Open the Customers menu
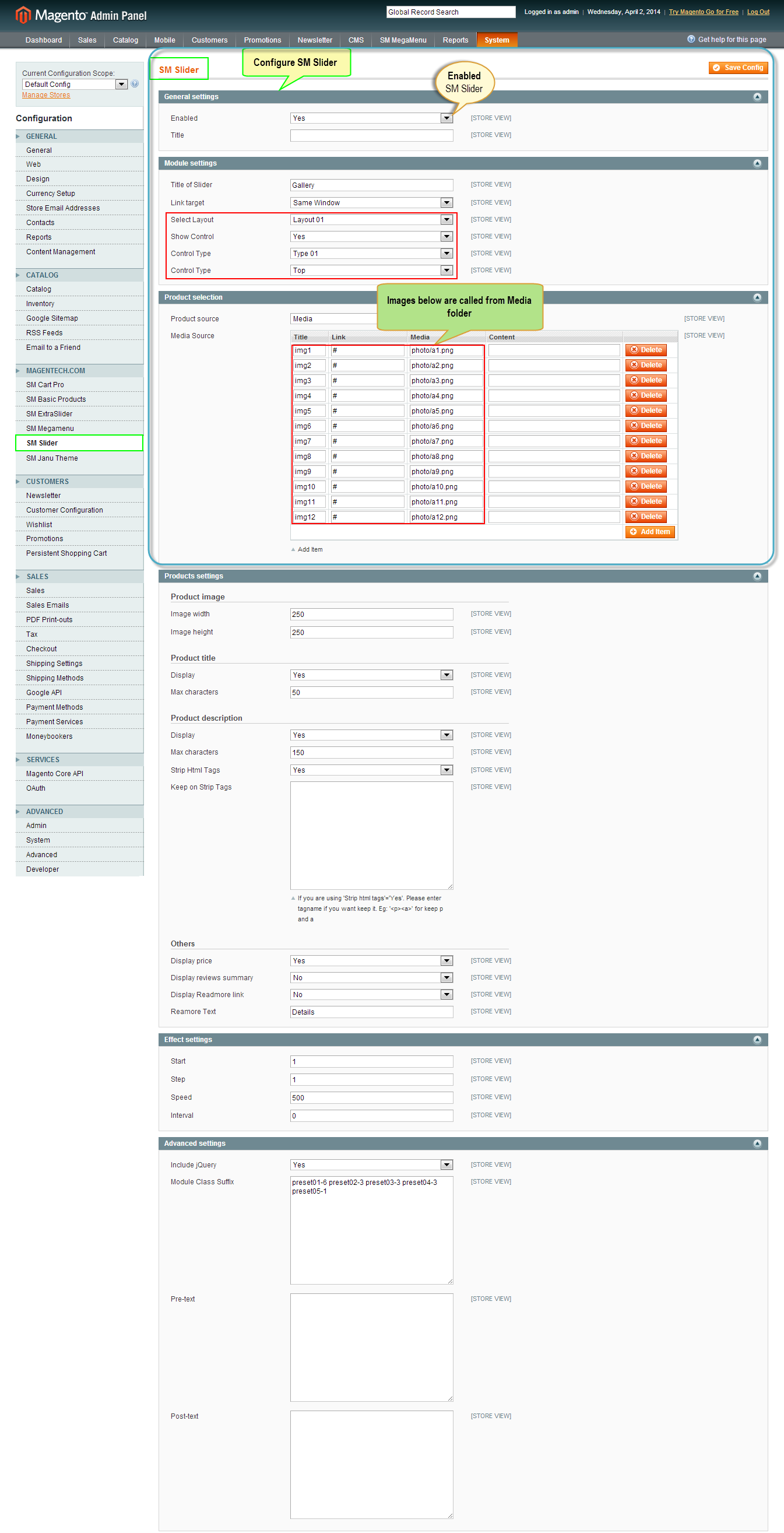Screen dimensions: 784x1533 pyautogui.click(x=209, y=40)
